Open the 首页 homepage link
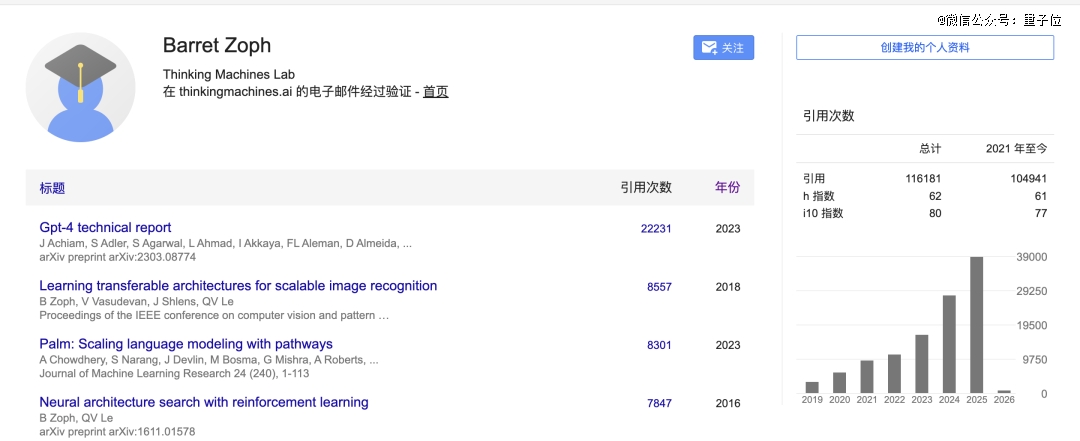Screen dimensions: 1080x441 pyautogui.click(x=435, y=92)
